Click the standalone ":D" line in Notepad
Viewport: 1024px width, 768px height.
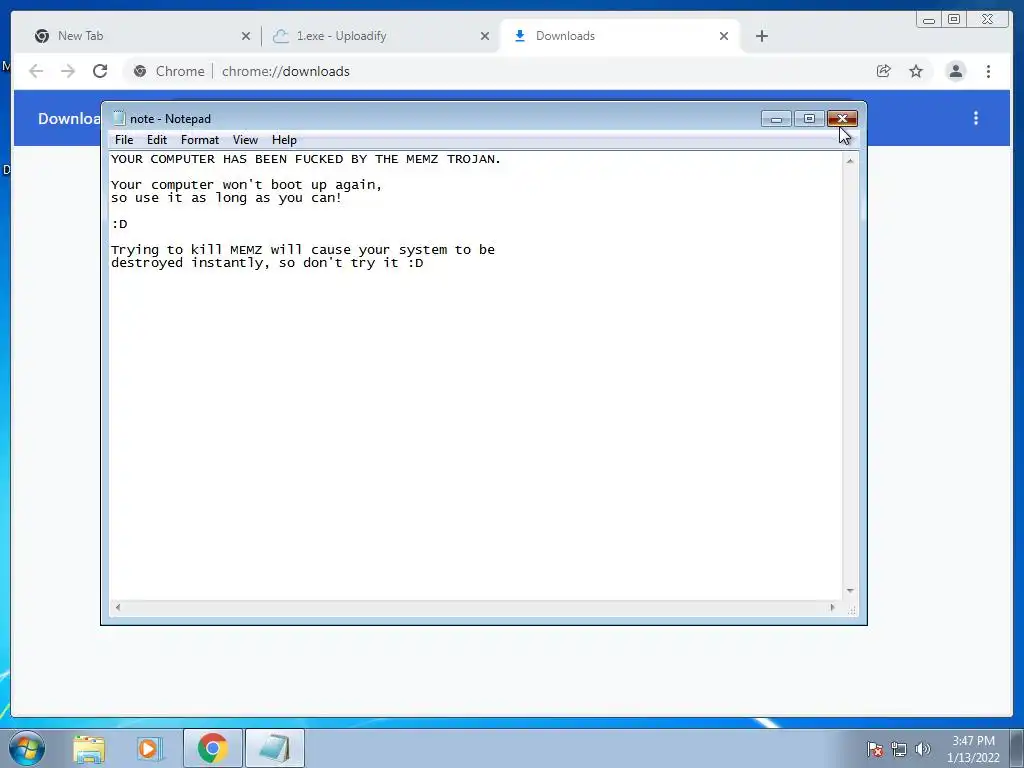pyautogui.click(x=120, y=224)
